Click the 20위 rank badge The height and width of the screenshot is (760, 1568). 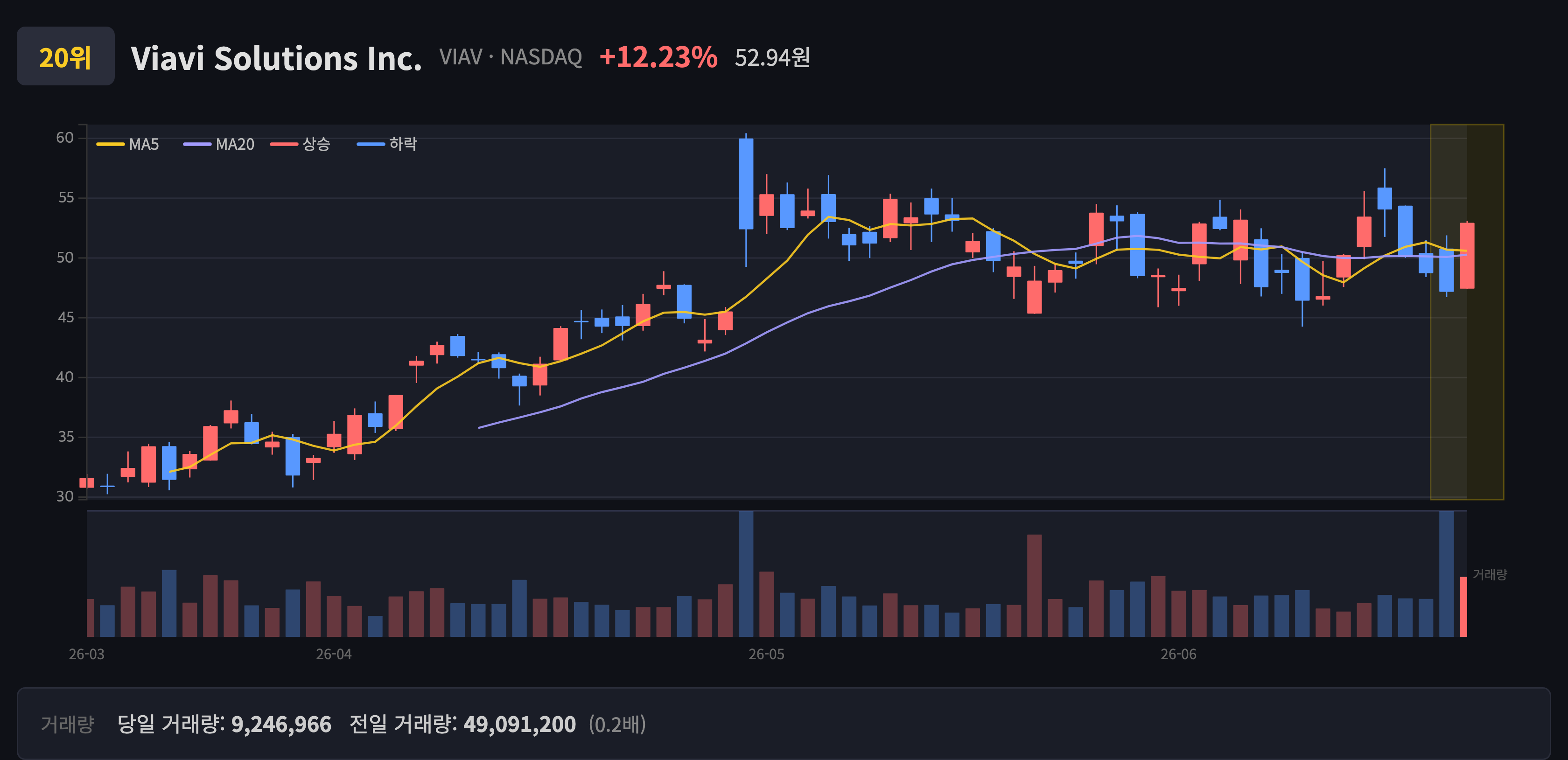pos(65,56)
